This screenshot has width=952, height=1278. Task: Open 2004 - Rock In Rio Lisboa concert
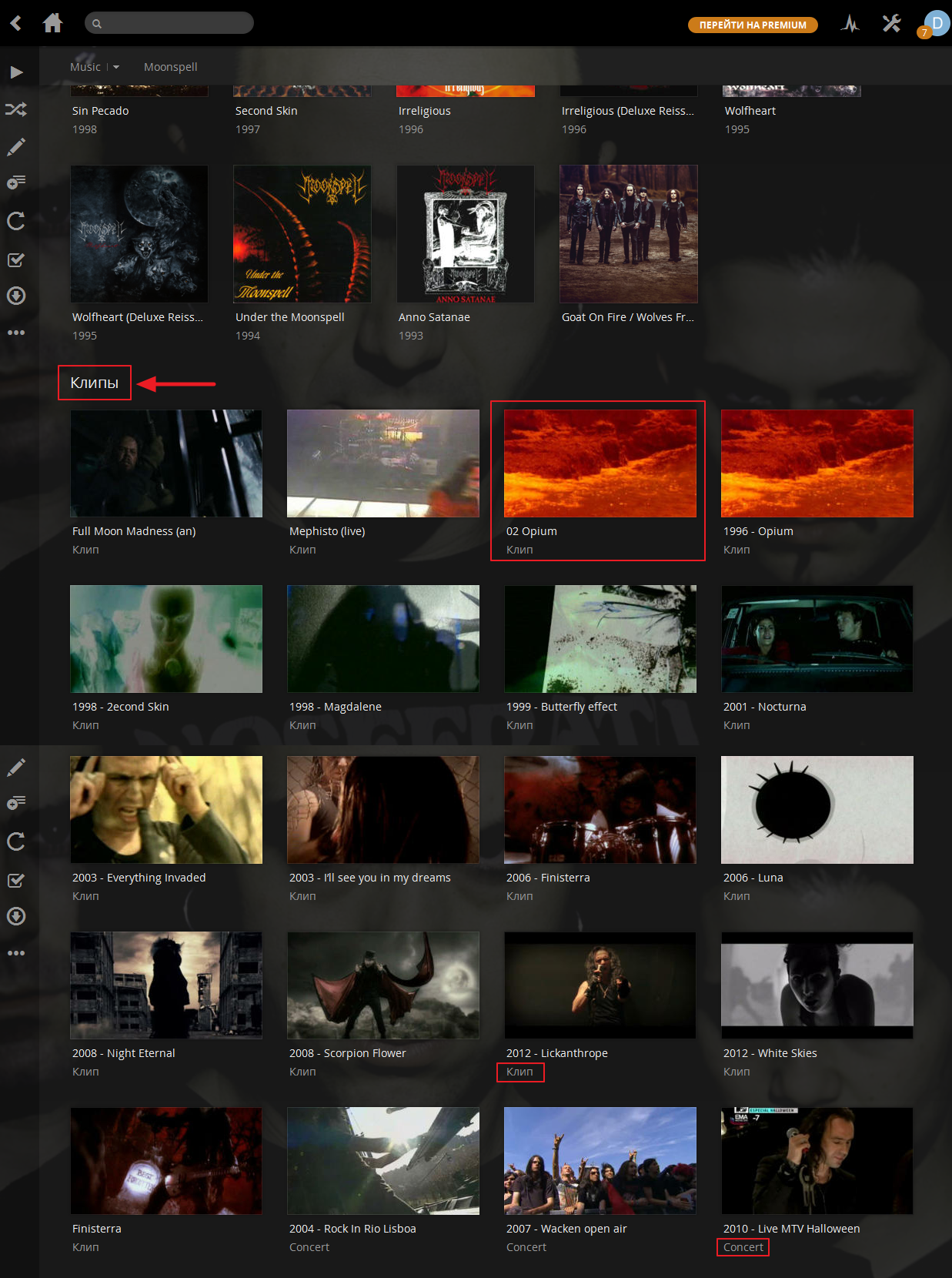tap(383, 1161)
